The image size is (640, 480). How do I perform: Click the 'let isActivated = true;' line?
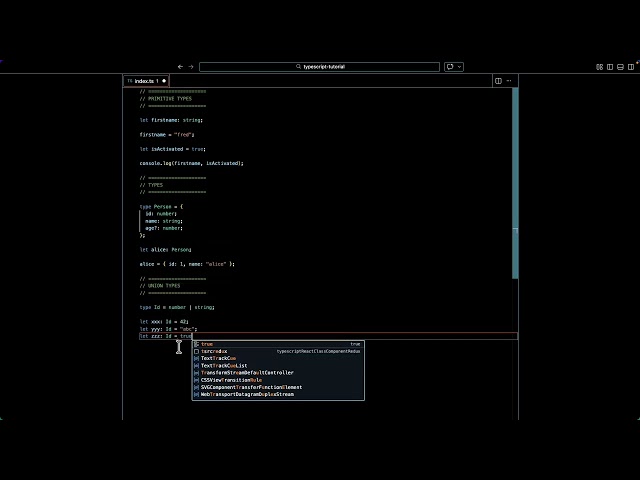click(x=172, y=149)
